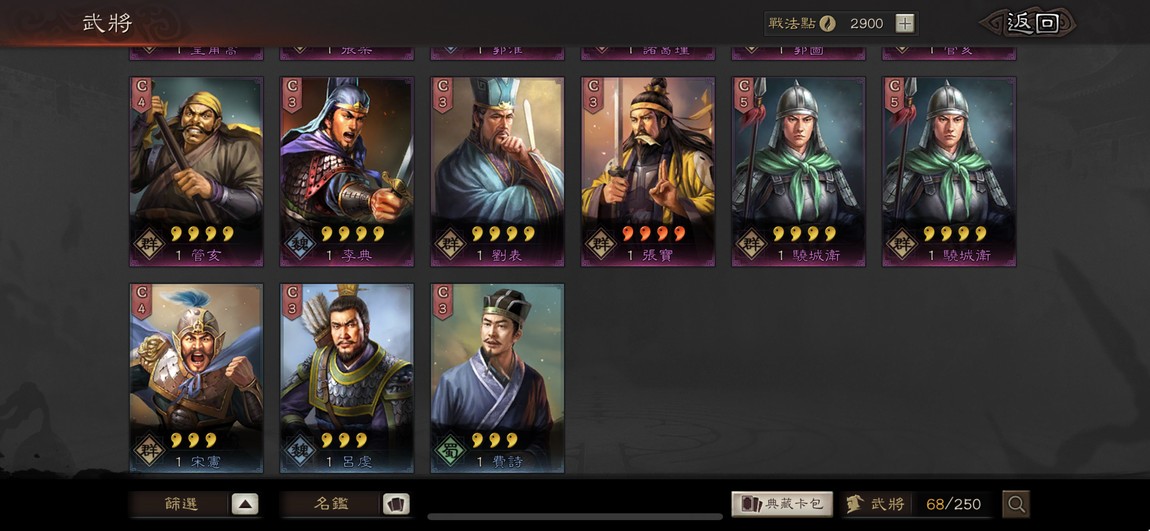The width and height of the screenshot is (1150, 531).
Task: Go back with the 返回 button
Action: point(1028,23)
